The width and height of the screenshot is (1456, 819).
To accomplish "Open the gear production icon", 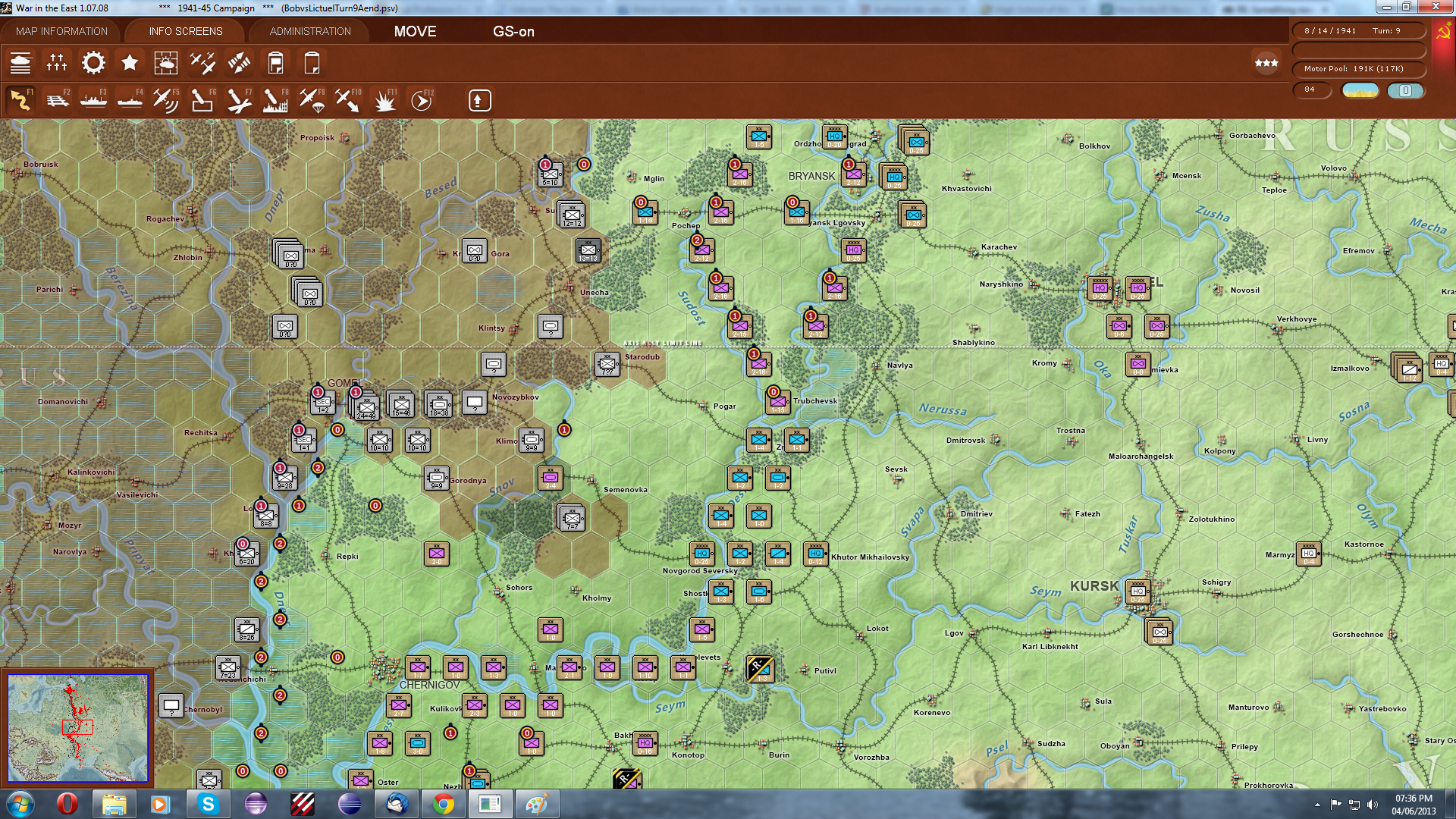I will tap(93, 63).
